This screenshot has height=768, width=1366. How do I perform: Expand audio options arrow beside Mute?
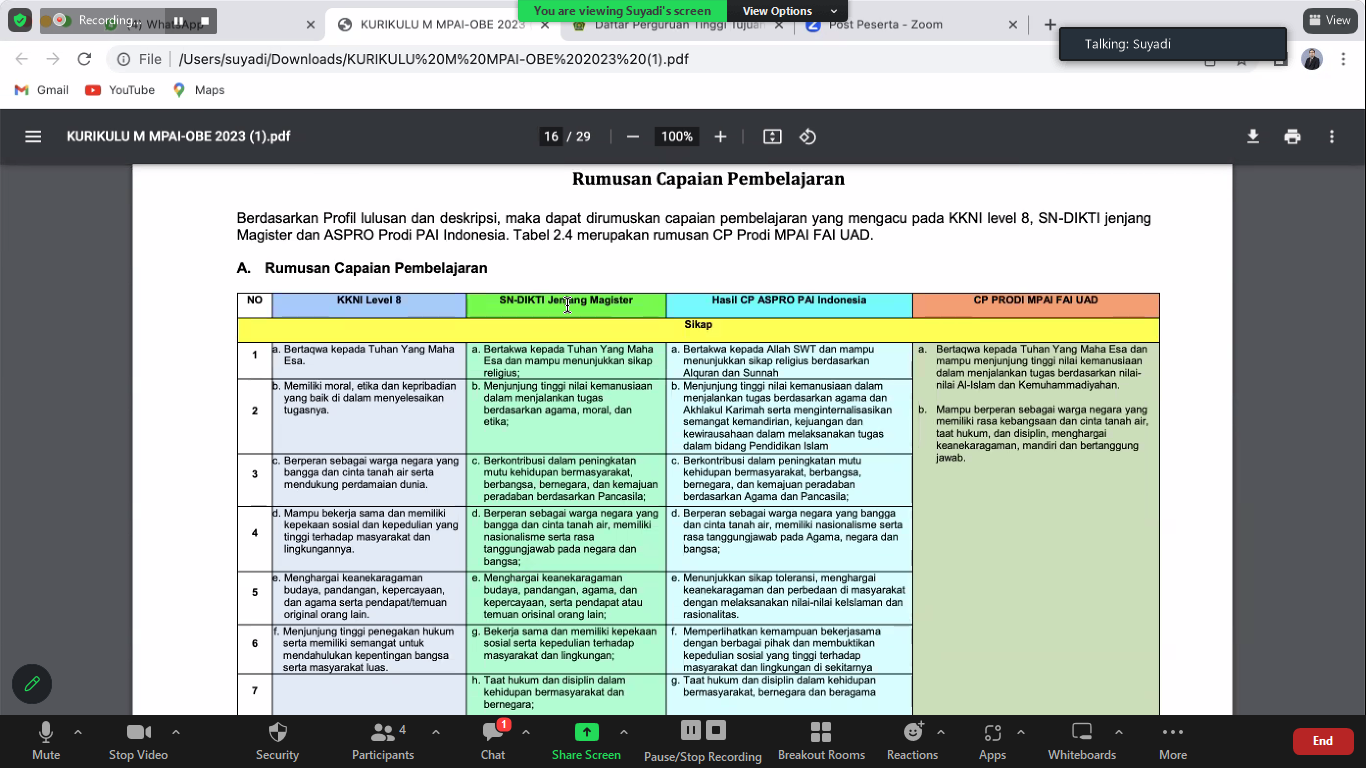[x=78, y=732]
